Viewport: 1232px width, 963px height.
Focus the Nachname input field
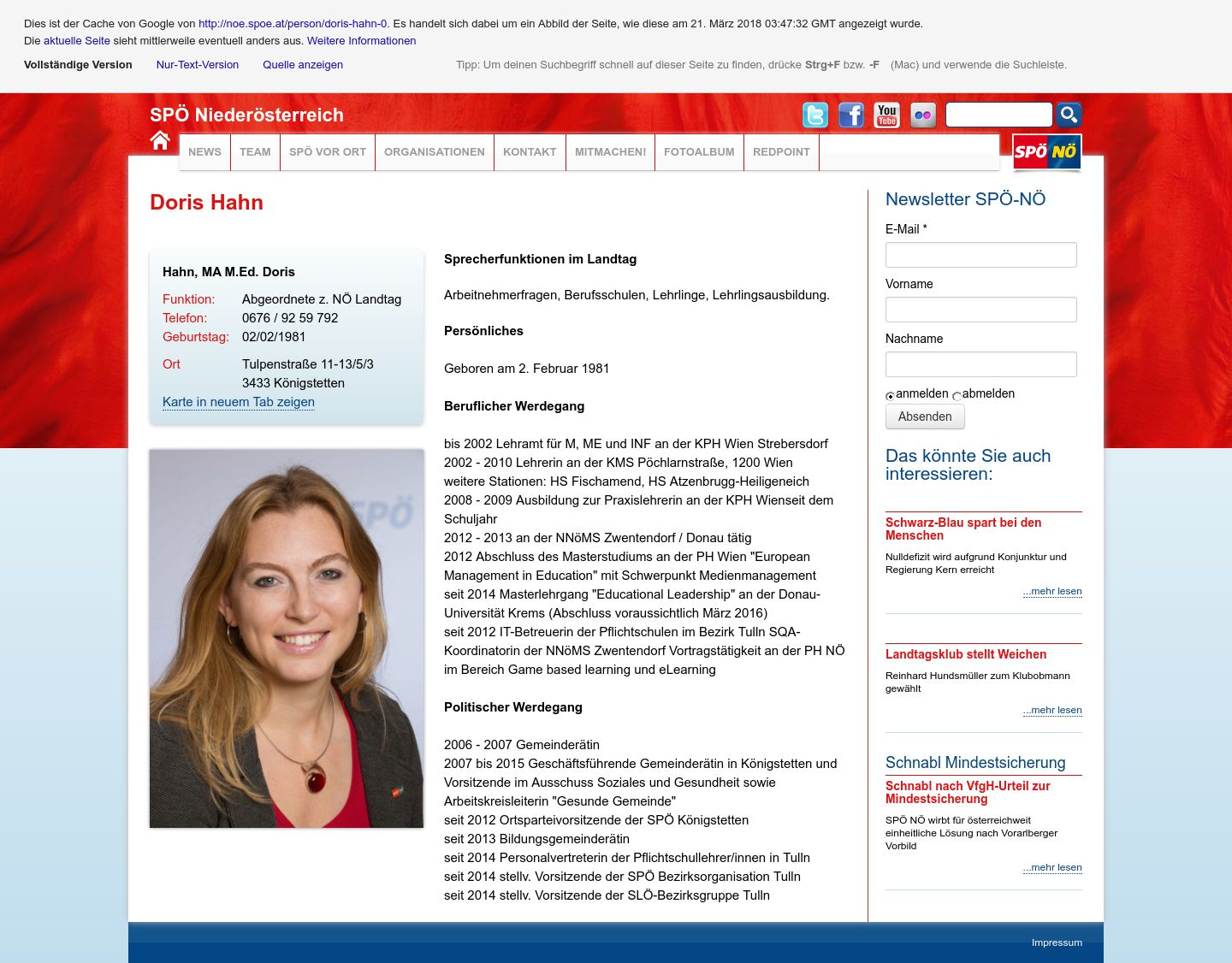click(980, 364)
